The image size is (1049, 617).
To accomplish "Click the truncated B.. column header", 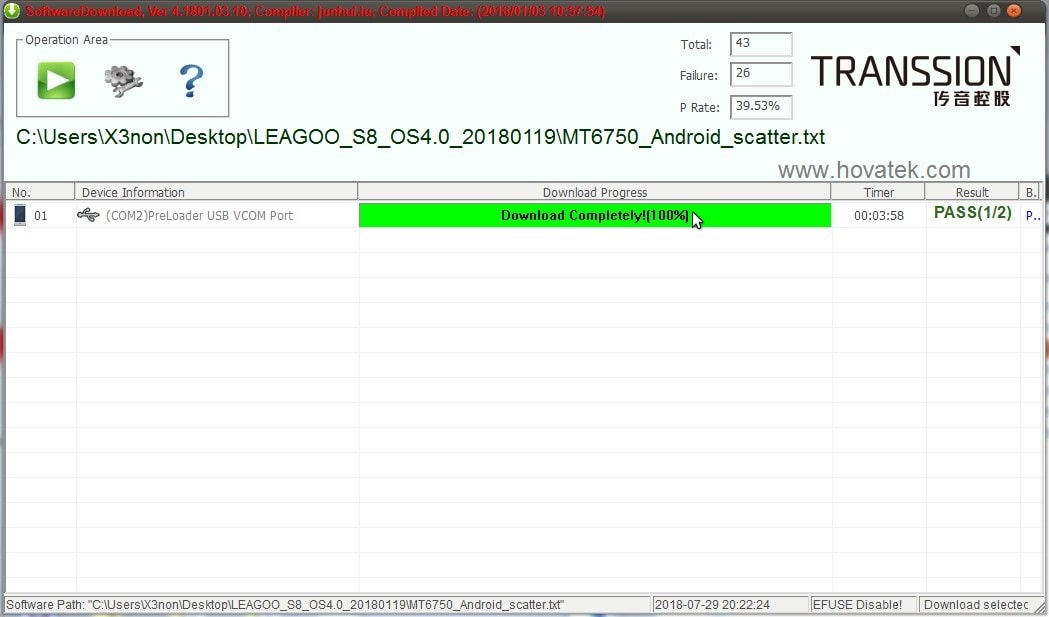I will coord(1030,192).
